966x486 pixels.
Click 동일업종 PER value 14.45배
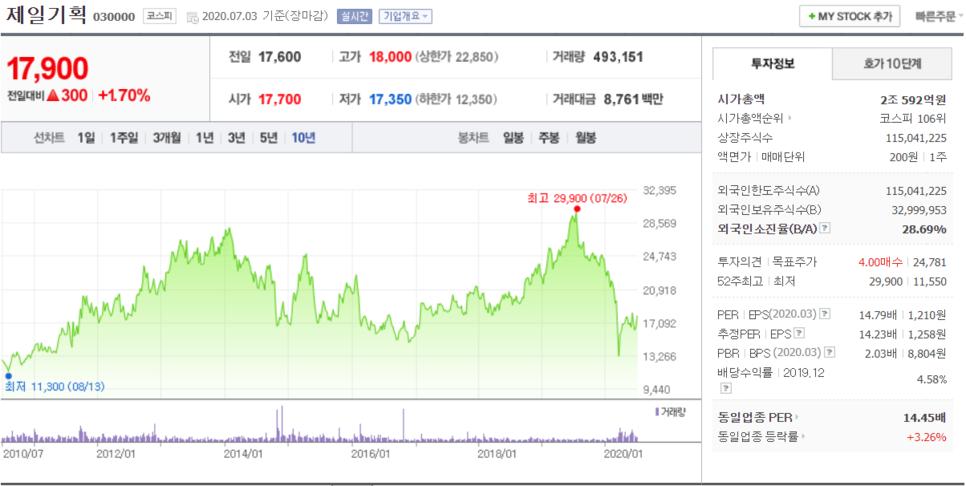point(925,418)
